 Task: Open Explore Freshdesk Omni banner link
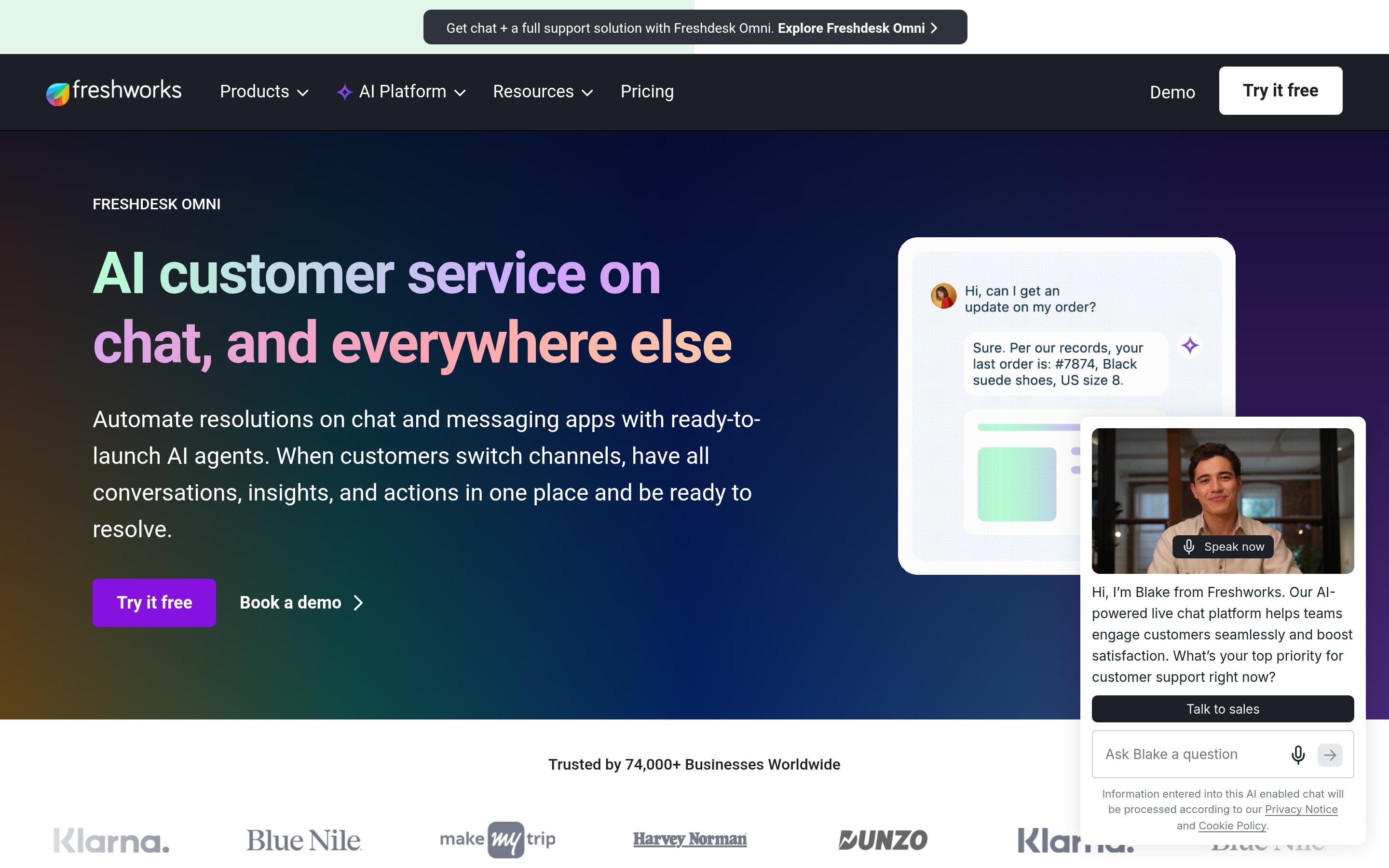pos(858,28)
